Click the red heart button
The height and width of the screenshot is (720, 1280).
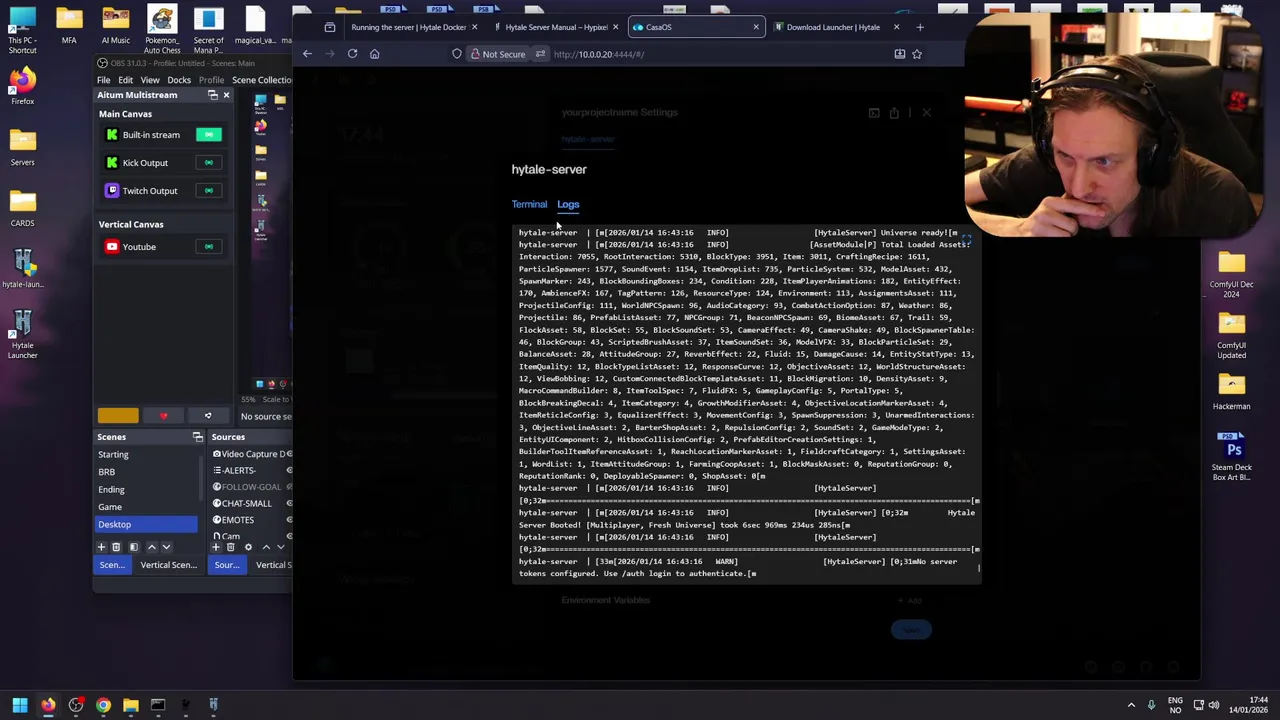point(163,416)
